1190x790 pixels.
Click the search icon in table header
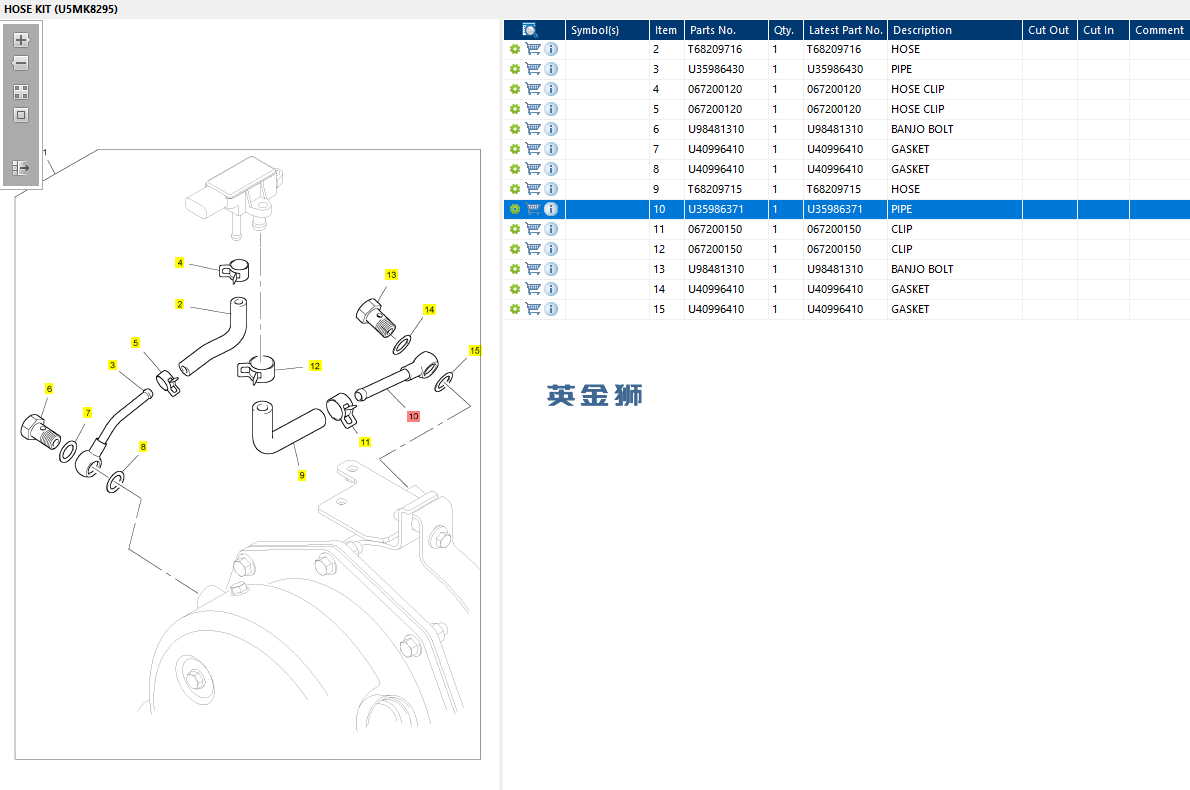(x=530, y=30)
